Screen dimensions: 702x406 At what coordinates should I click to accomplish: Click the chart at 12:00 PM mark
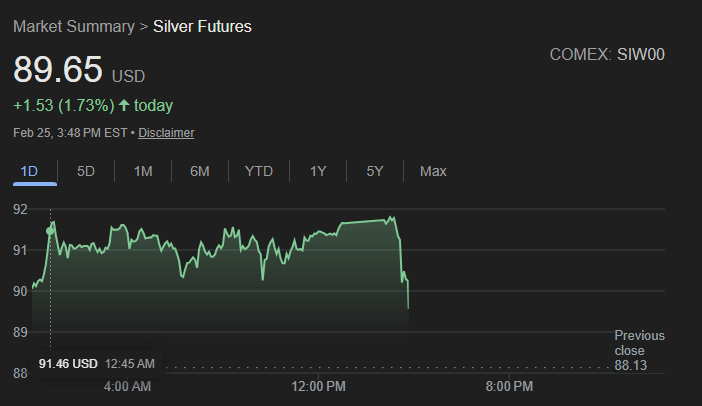point(320,300)
